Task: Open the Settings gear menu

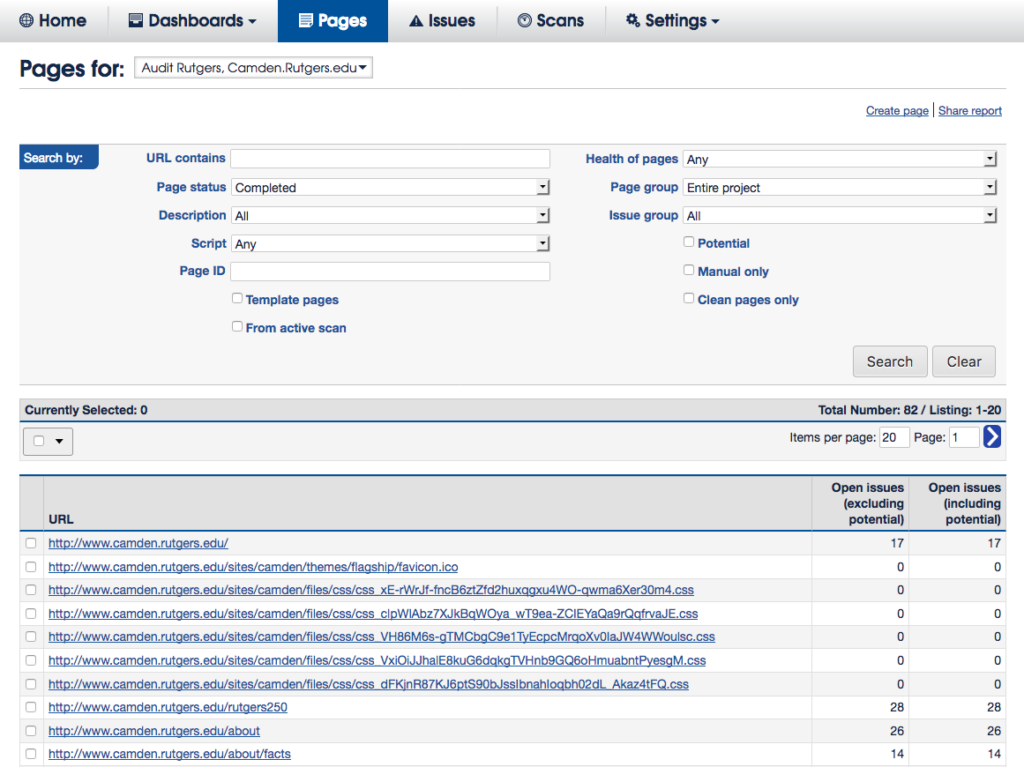Action: point(672,20)
